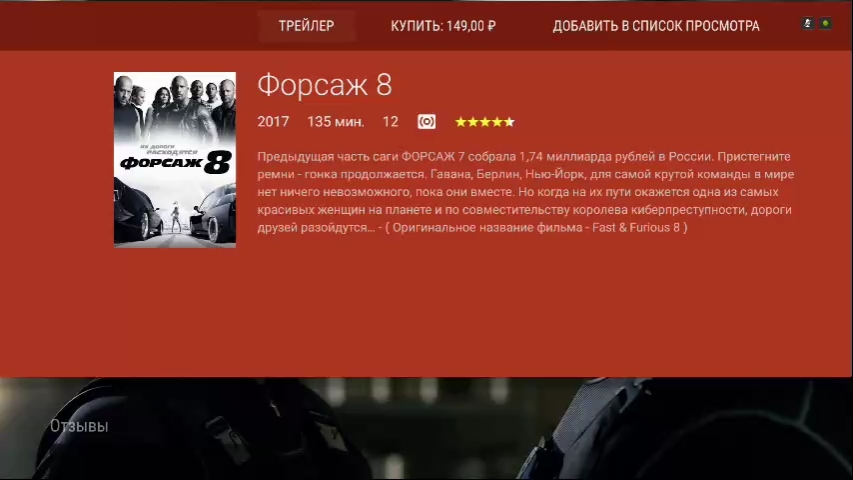
Task: Click the movie description paragraph
Action: 526,192
